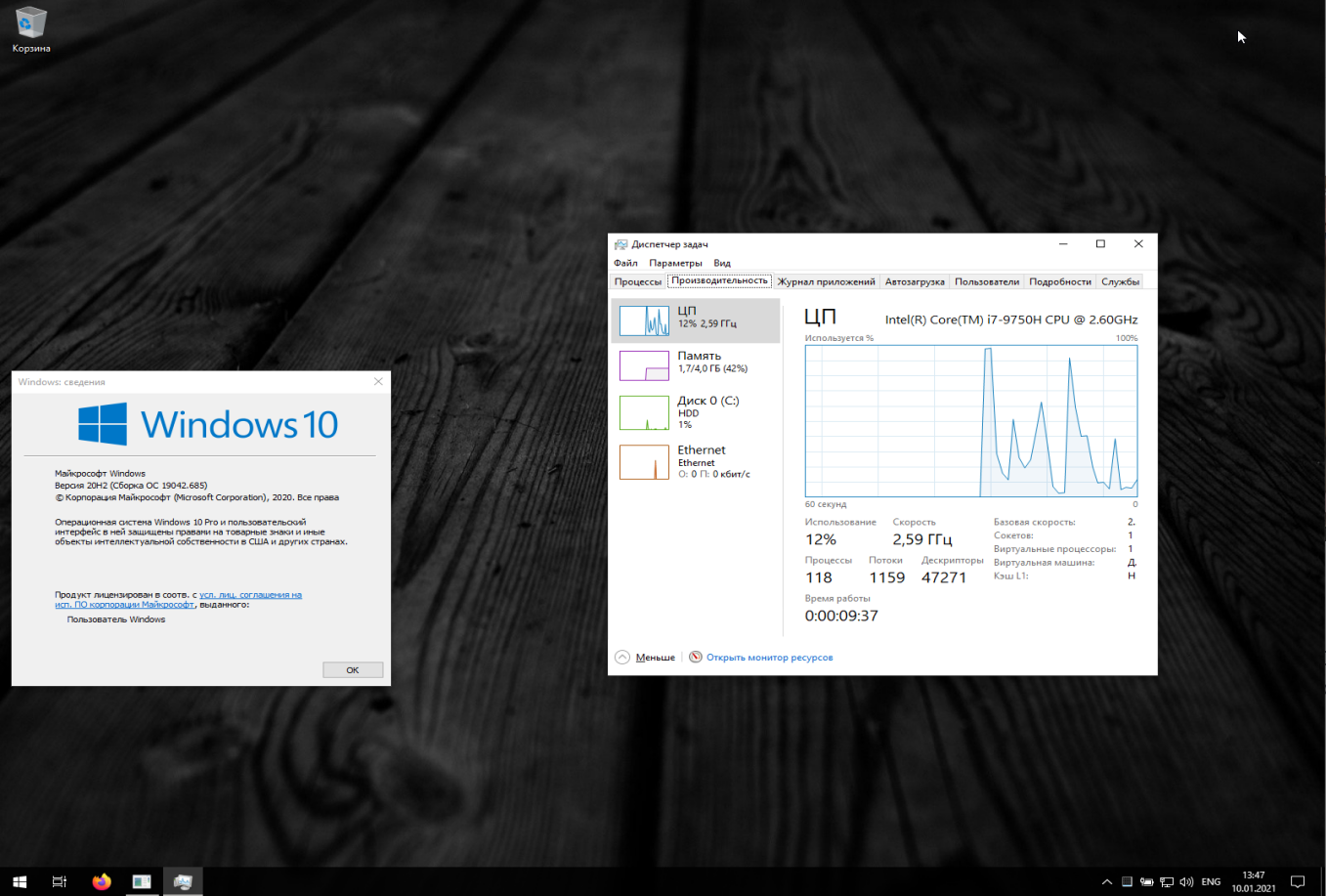The image size is (1326, 896).
Task: Click the 47271 descriptors value
Action: tap(944, 577)
